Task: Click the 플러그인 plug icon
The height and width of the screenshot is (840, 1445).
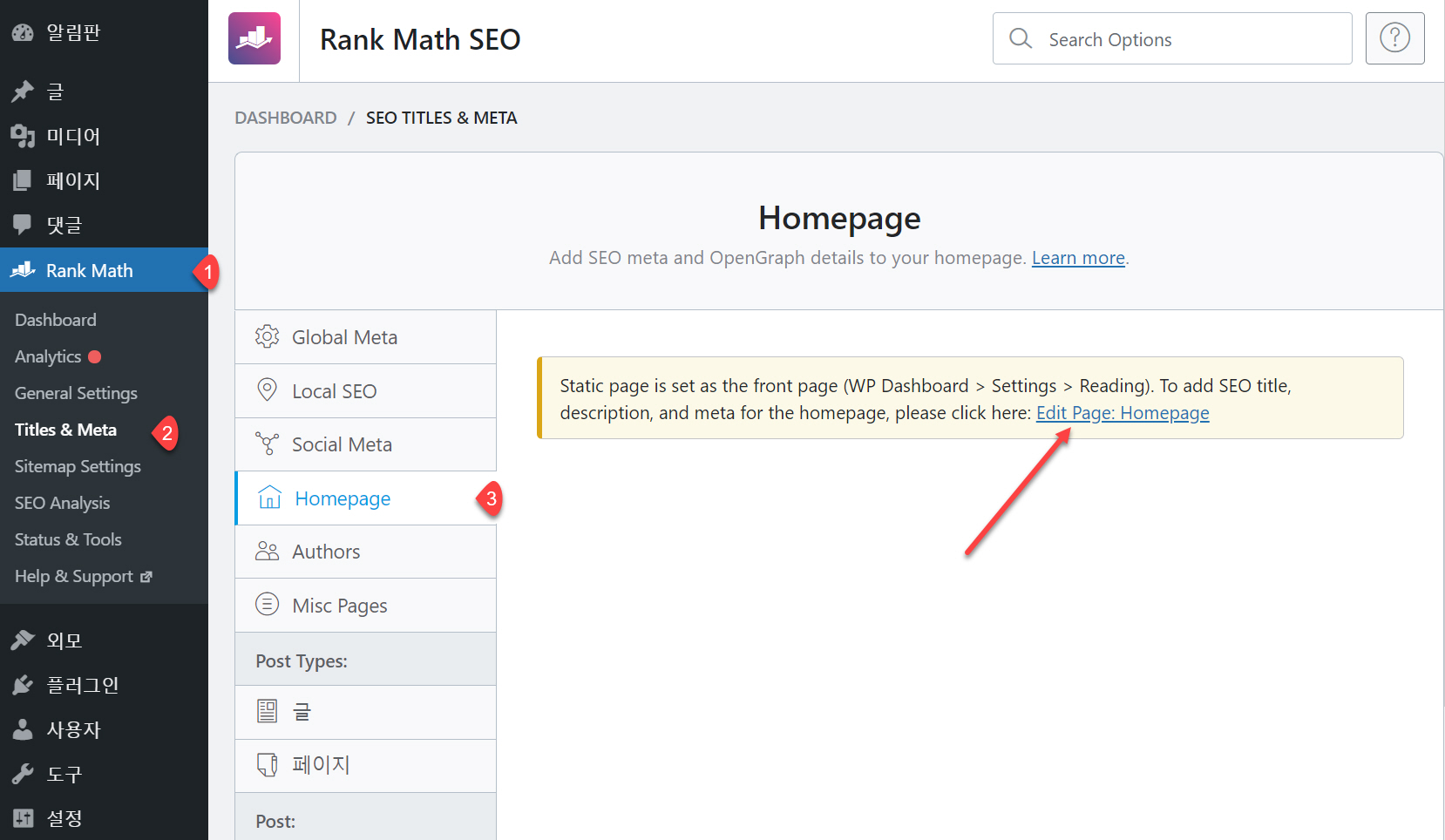Action: point(23,685)
